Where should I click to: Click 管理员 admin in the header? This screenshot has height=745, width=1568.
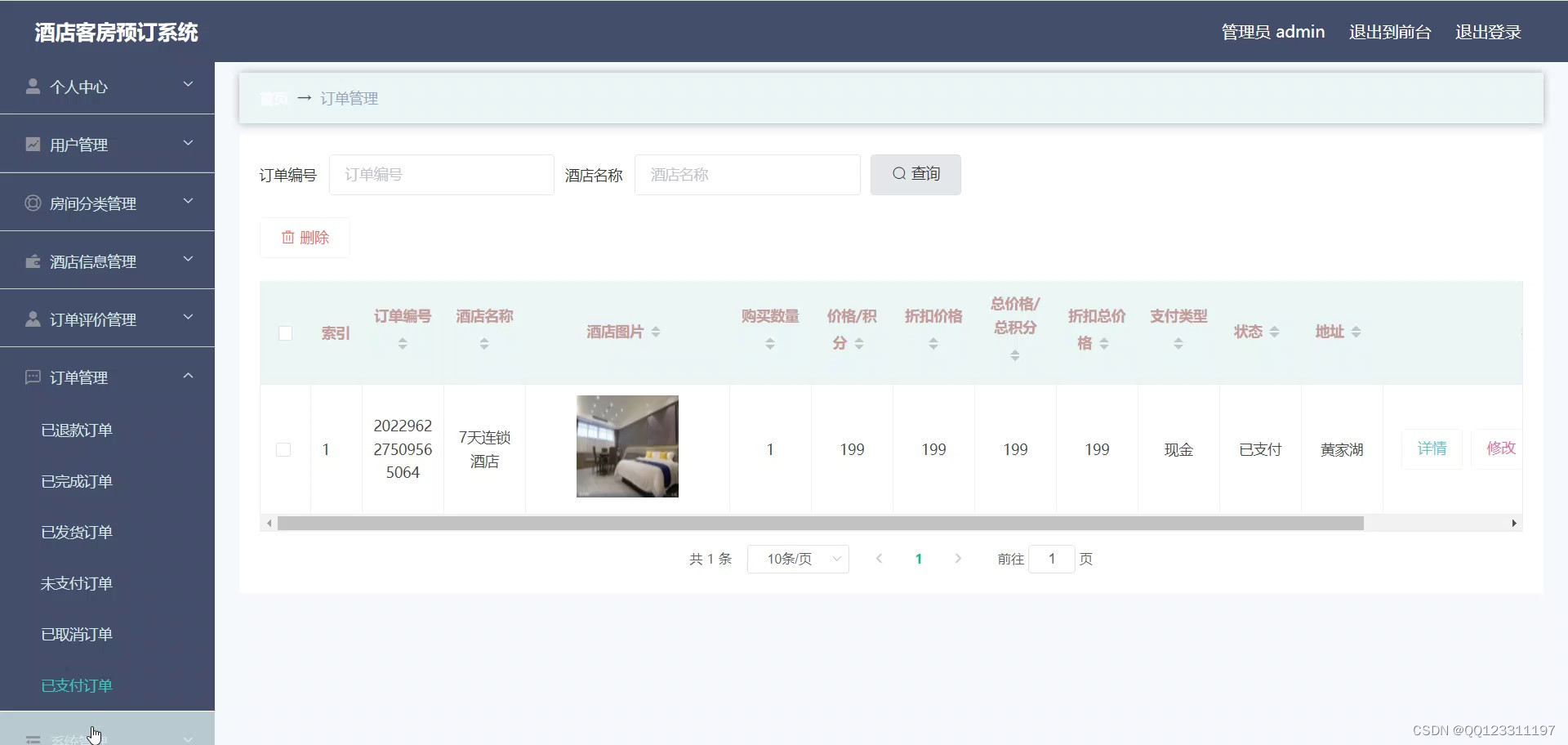(1273, 32)
